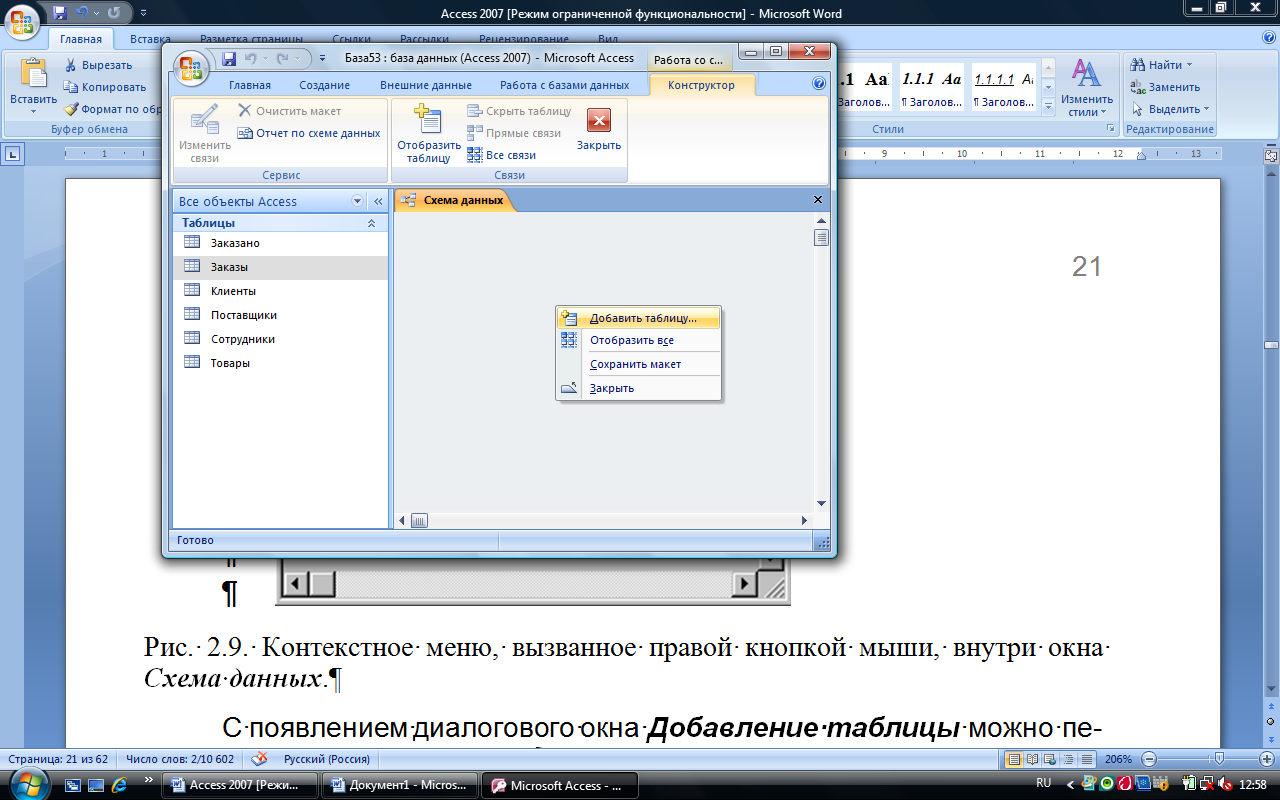Select Access Конструктор ribbon tab
The height and width of the screenshot is (800, 1280).
701,85
